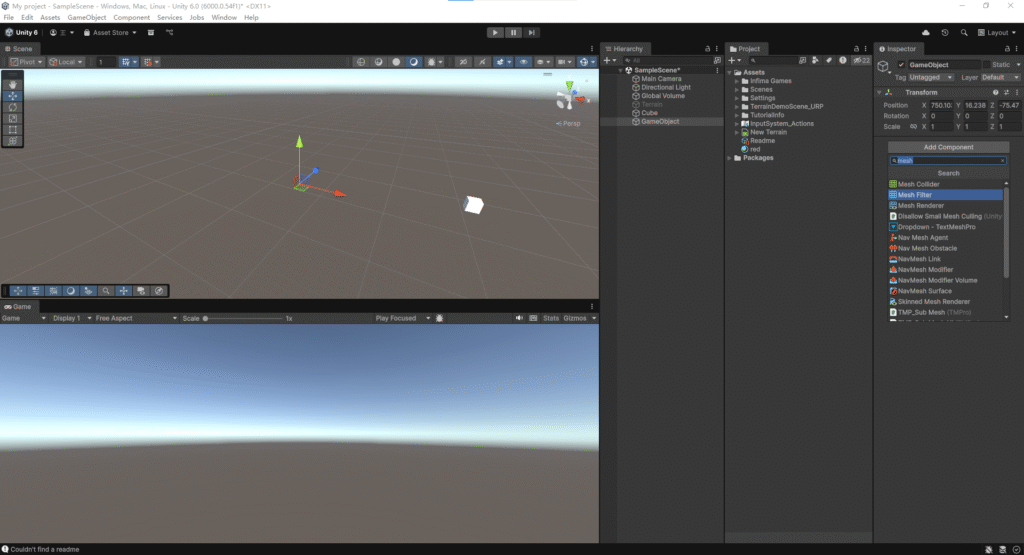Open the GameObject menu
This screenshot has height=555, width=1024.
[x=86, y=18]
